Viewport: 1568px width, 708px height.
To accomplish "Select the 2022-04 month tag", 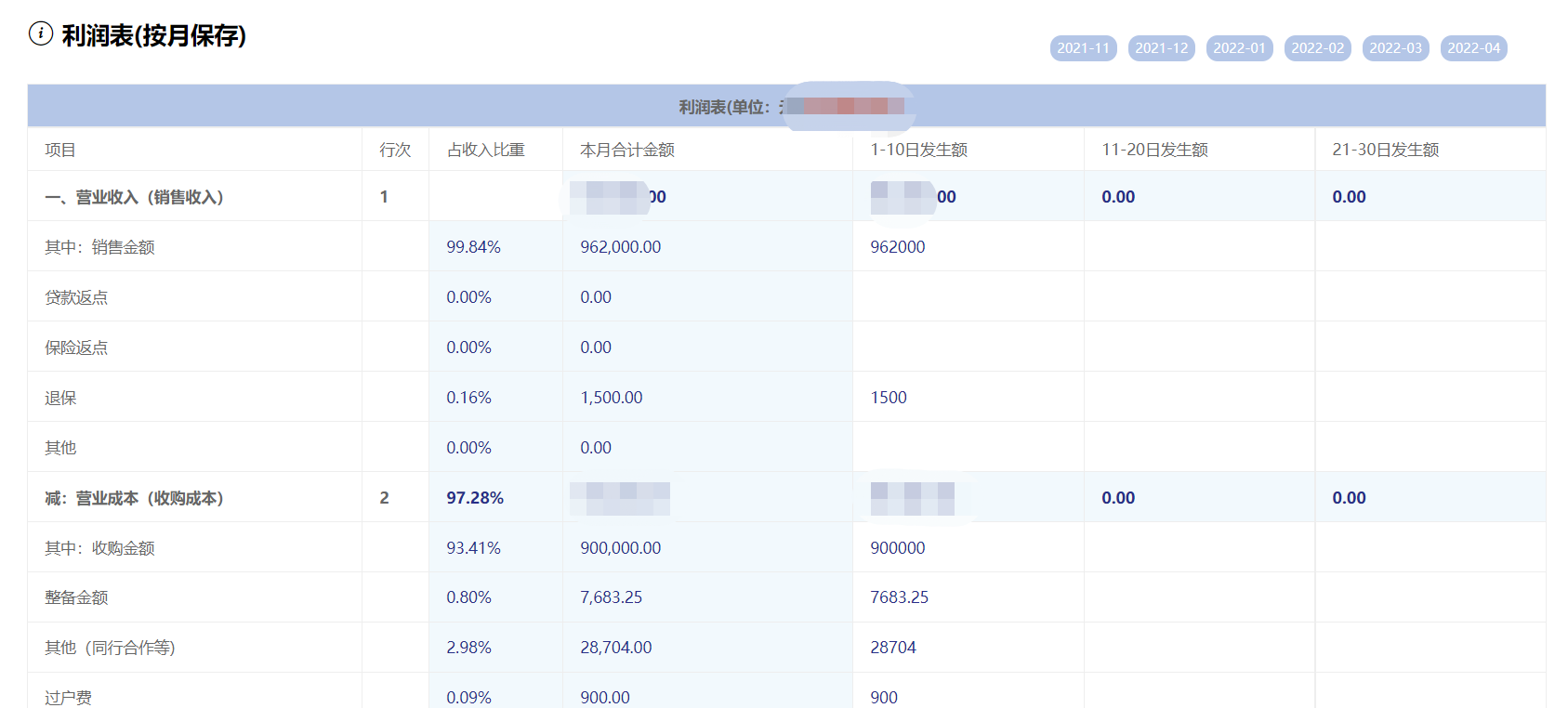I will point(1473,48).
